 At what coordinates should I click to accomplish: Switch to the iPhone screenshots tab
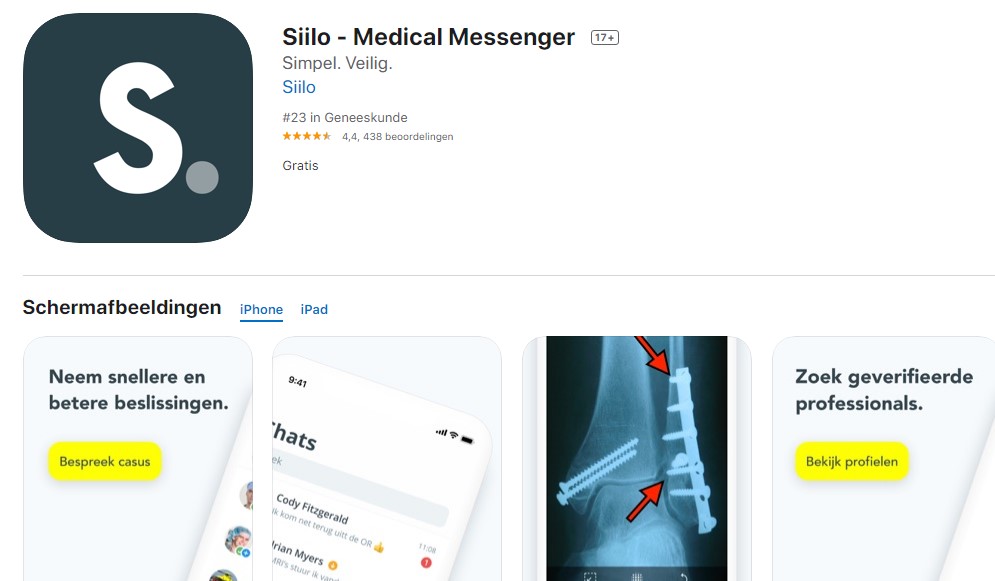tap(261, 310)
